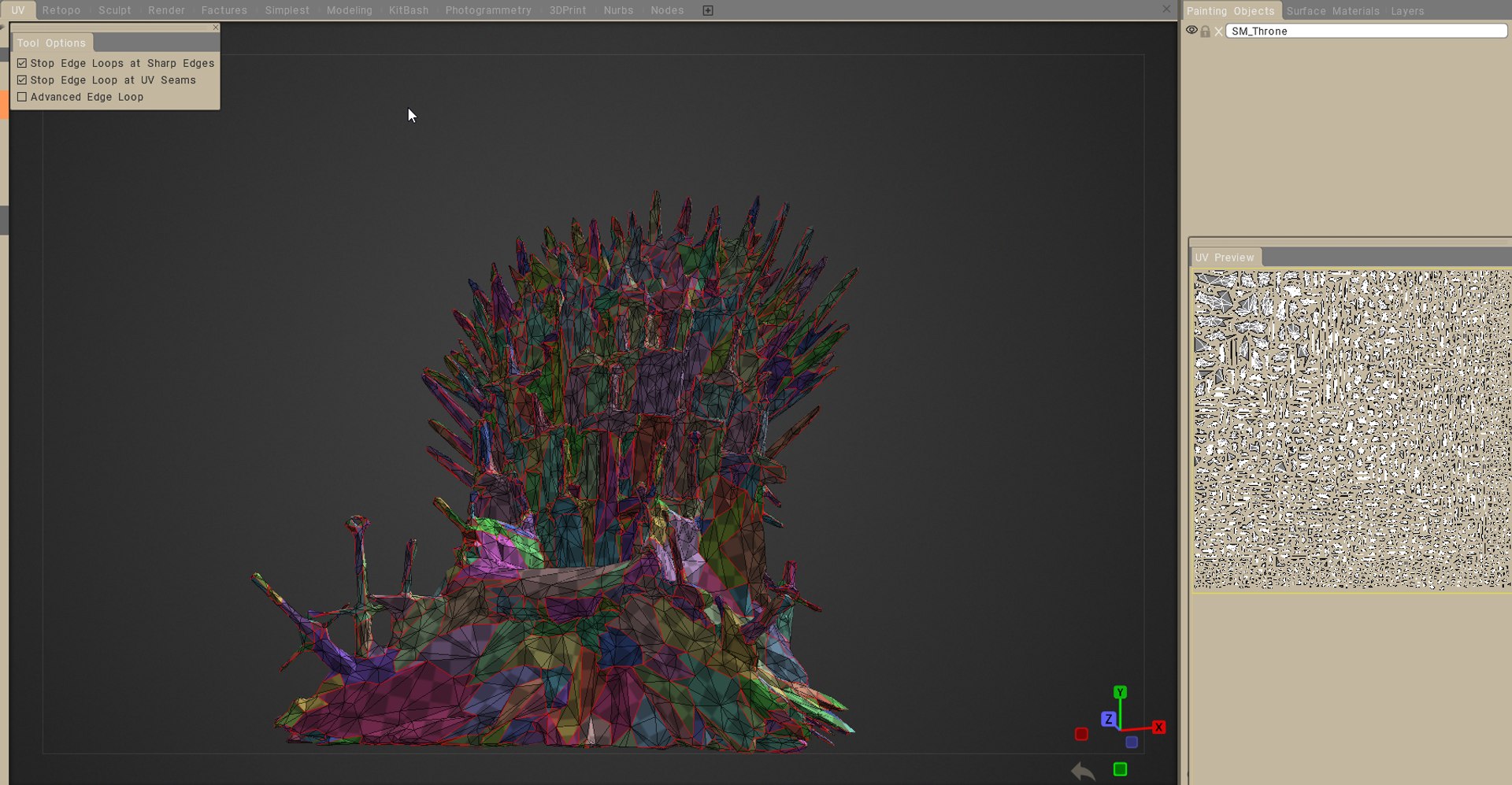This screenshot has width=1512, height=785.
Task: Click the plus icon after Nodes tab
Action: click(708, 10)
